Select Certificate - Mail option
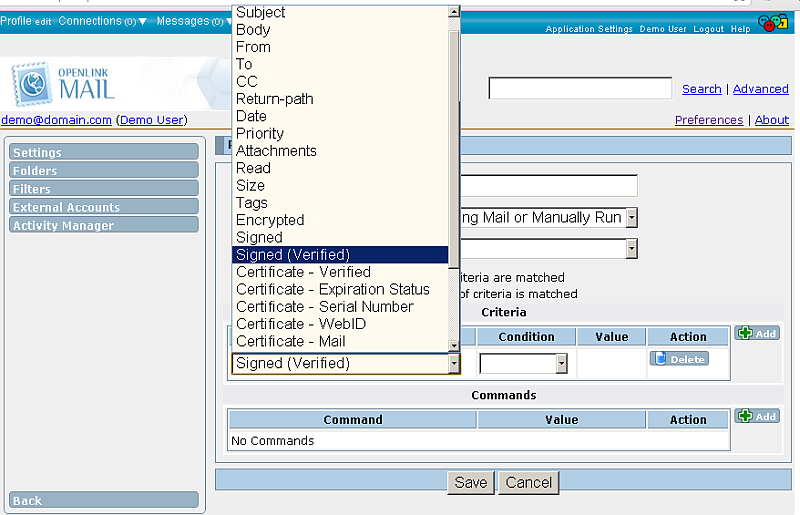Viewport: 800px width, 515px height. point(340,341)
